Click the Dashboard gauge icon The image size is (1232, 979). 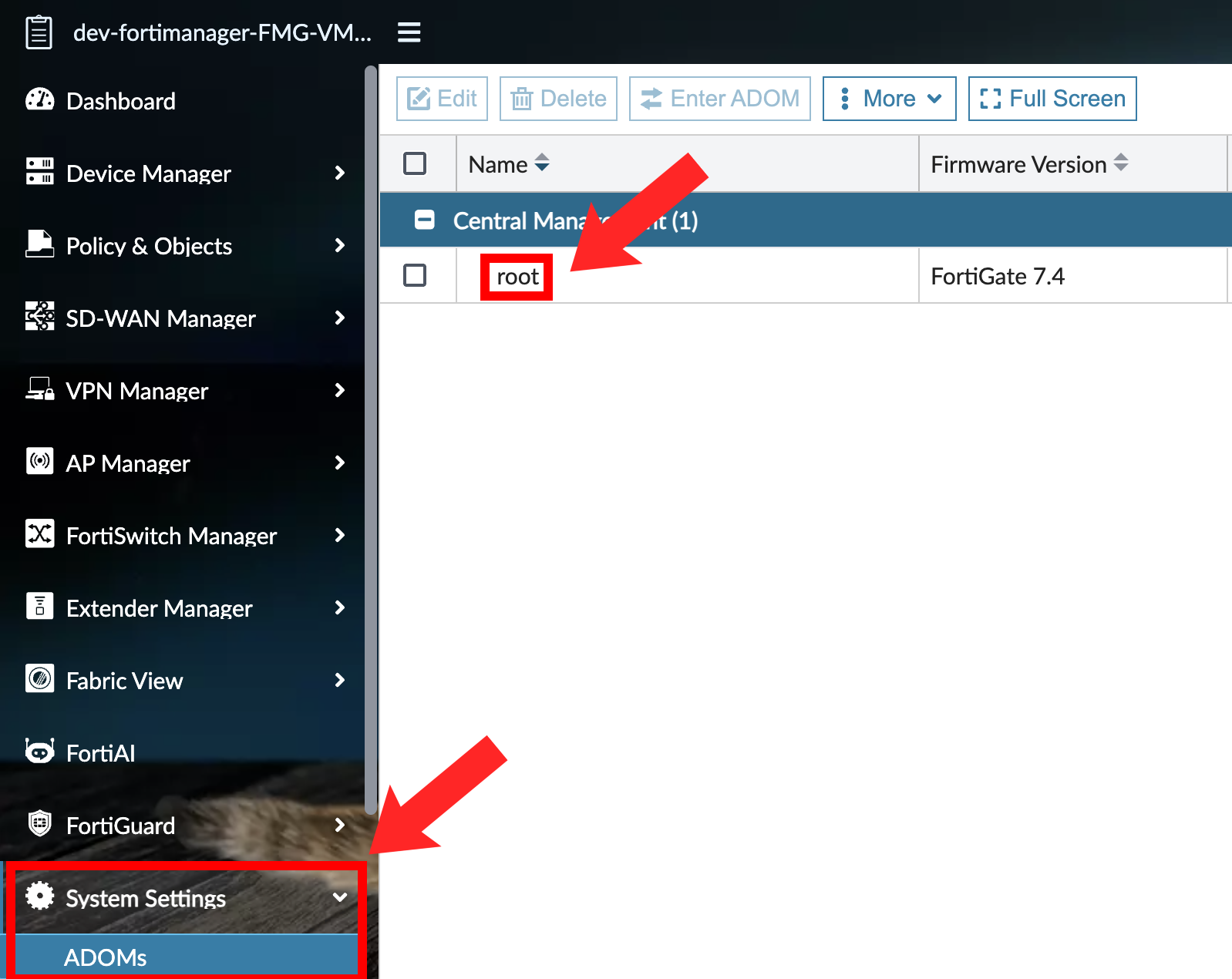(39, 100)
